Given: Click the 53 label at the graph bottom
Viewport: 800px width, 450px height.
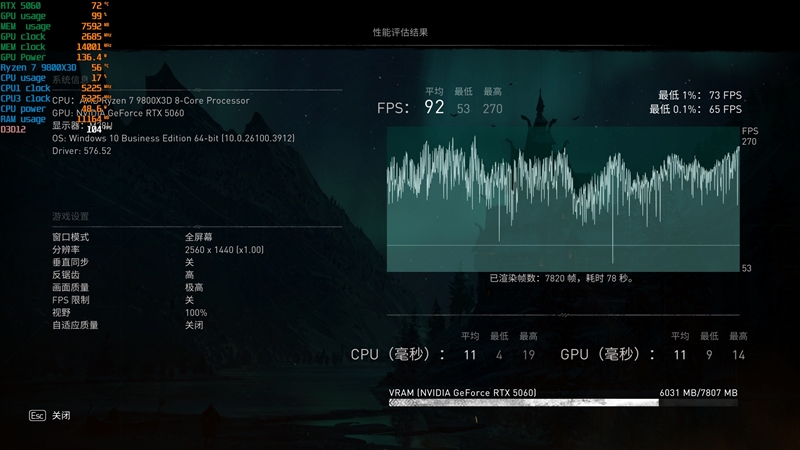Looking at the screenshot, I should click(746, 268).
